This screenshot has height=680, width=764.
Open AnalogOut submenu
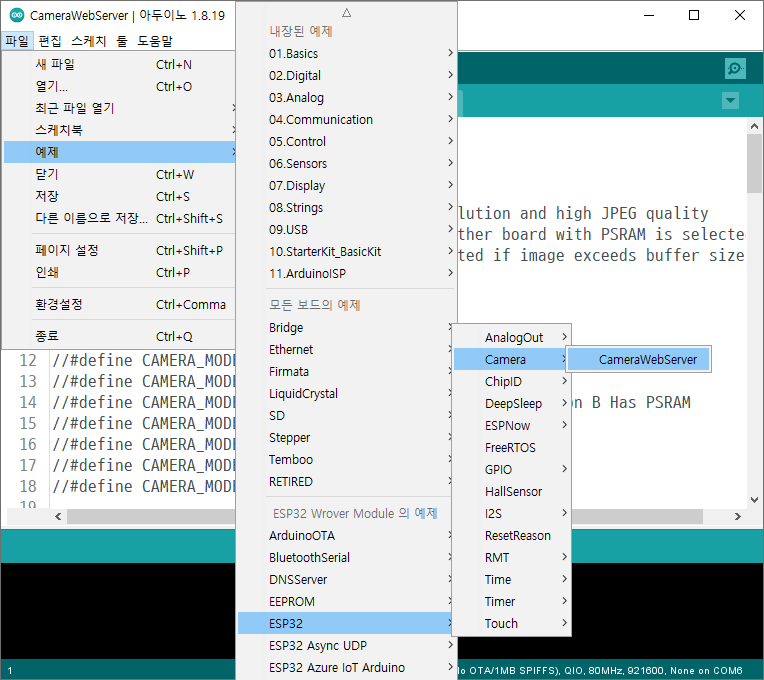tap(512, 337)
